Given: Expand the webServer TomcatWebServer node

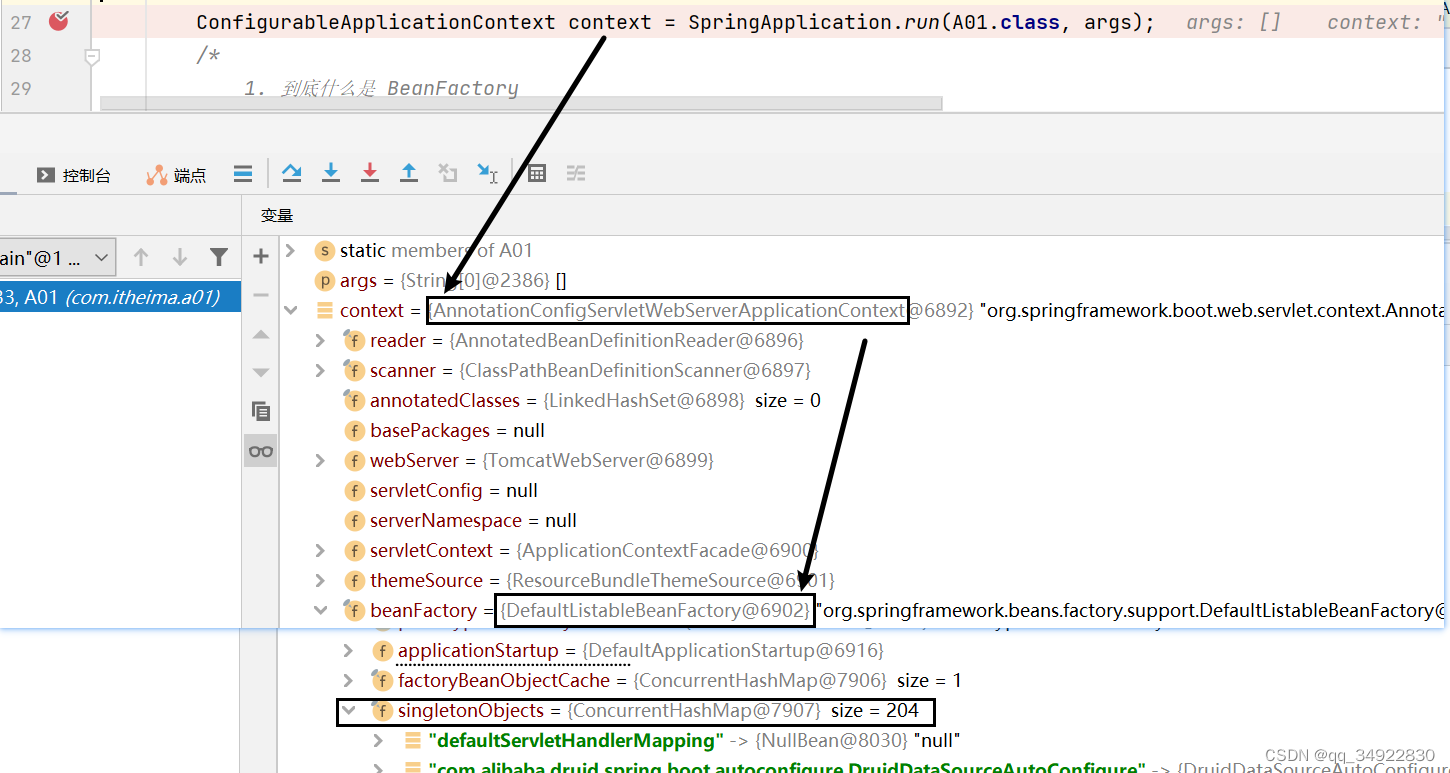Looking at the screenshot, I should 319,460.
